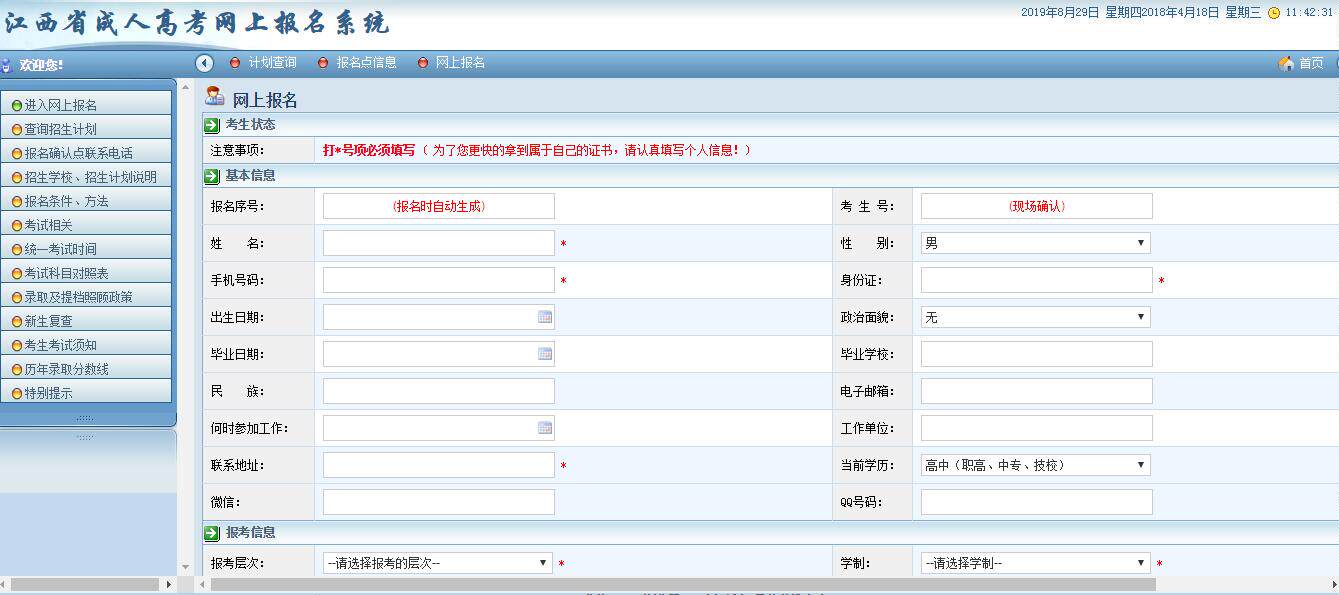
Task: Click the 欢迎您 sidebar header icon
Action: 7,65
